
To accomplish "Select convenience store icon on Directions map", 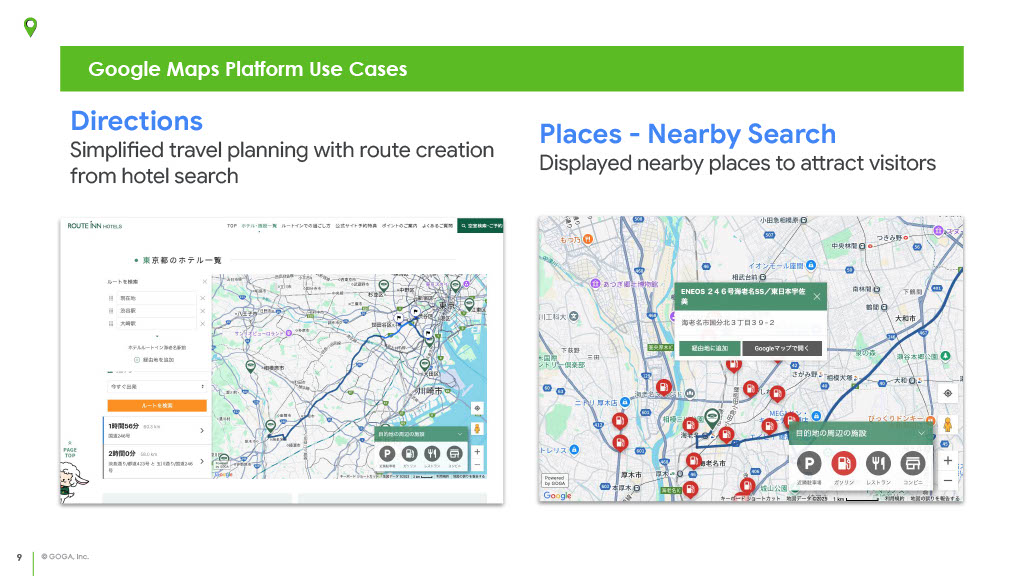I will [455, 454].
